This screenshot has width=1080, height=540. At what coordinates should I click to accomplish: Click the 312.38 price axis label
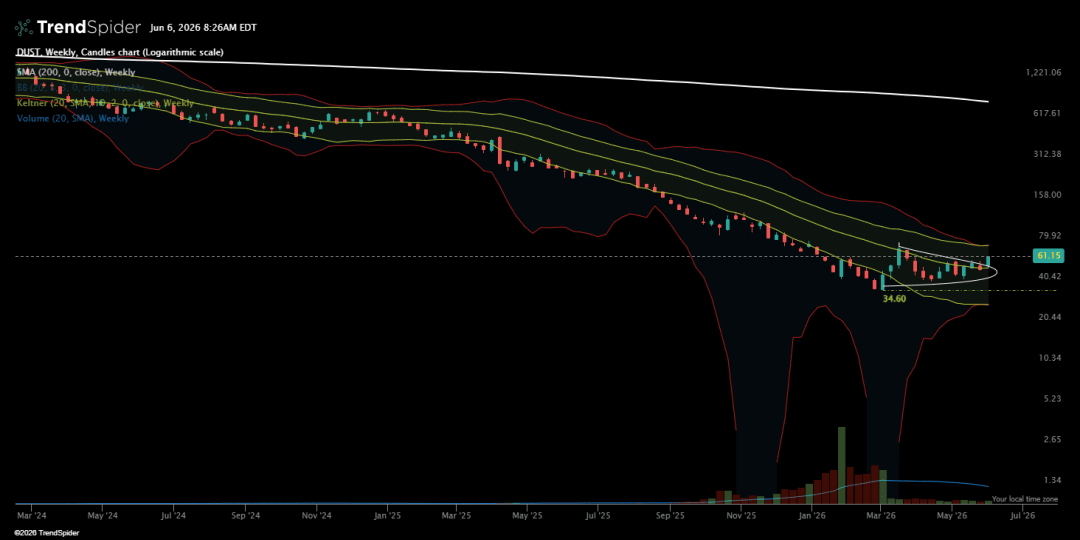point(1047,154)
